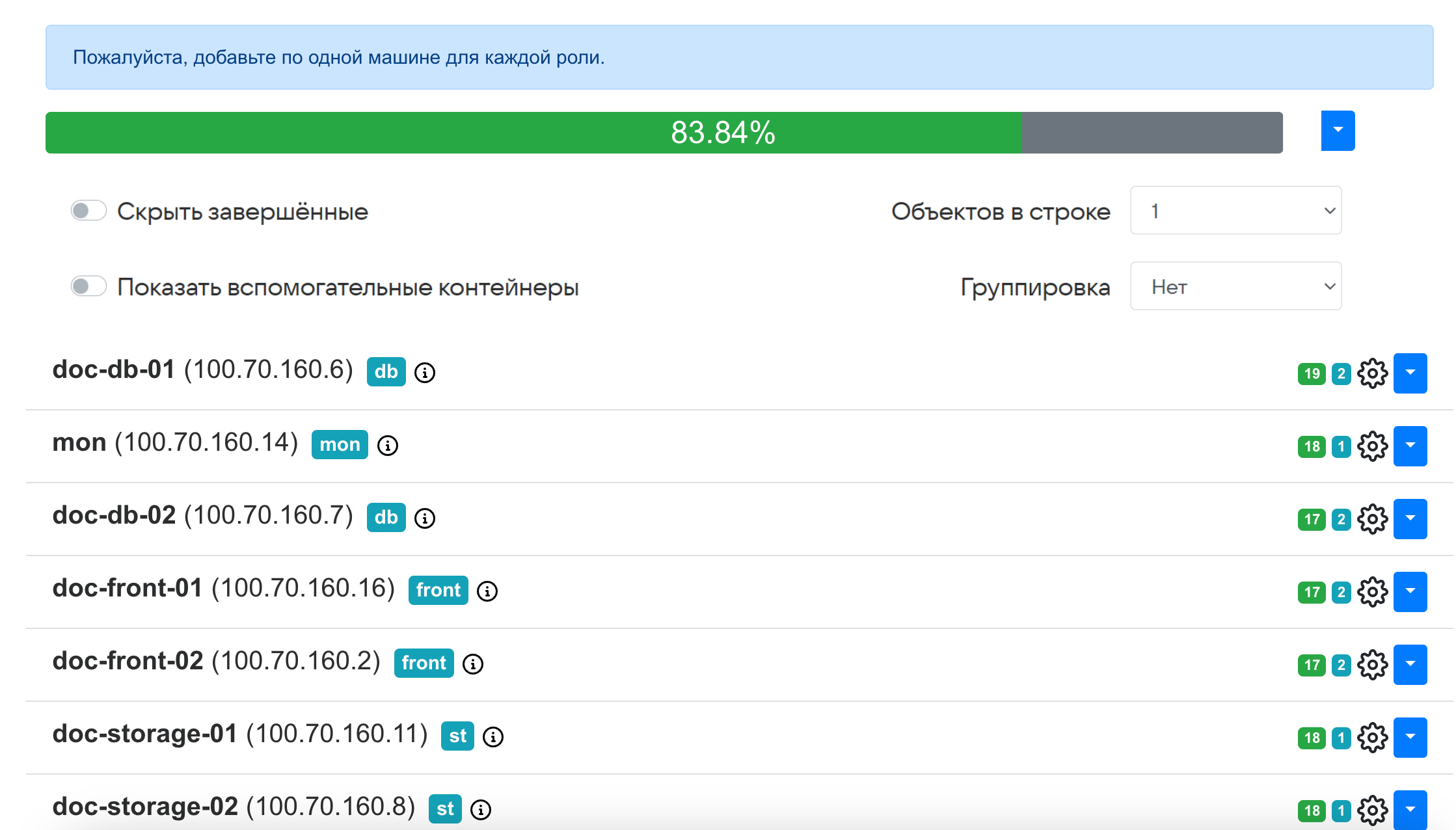The image size is (1456, 830).
Task: Click info icon next to doc-storage-01
Action: tap(493, 737)
